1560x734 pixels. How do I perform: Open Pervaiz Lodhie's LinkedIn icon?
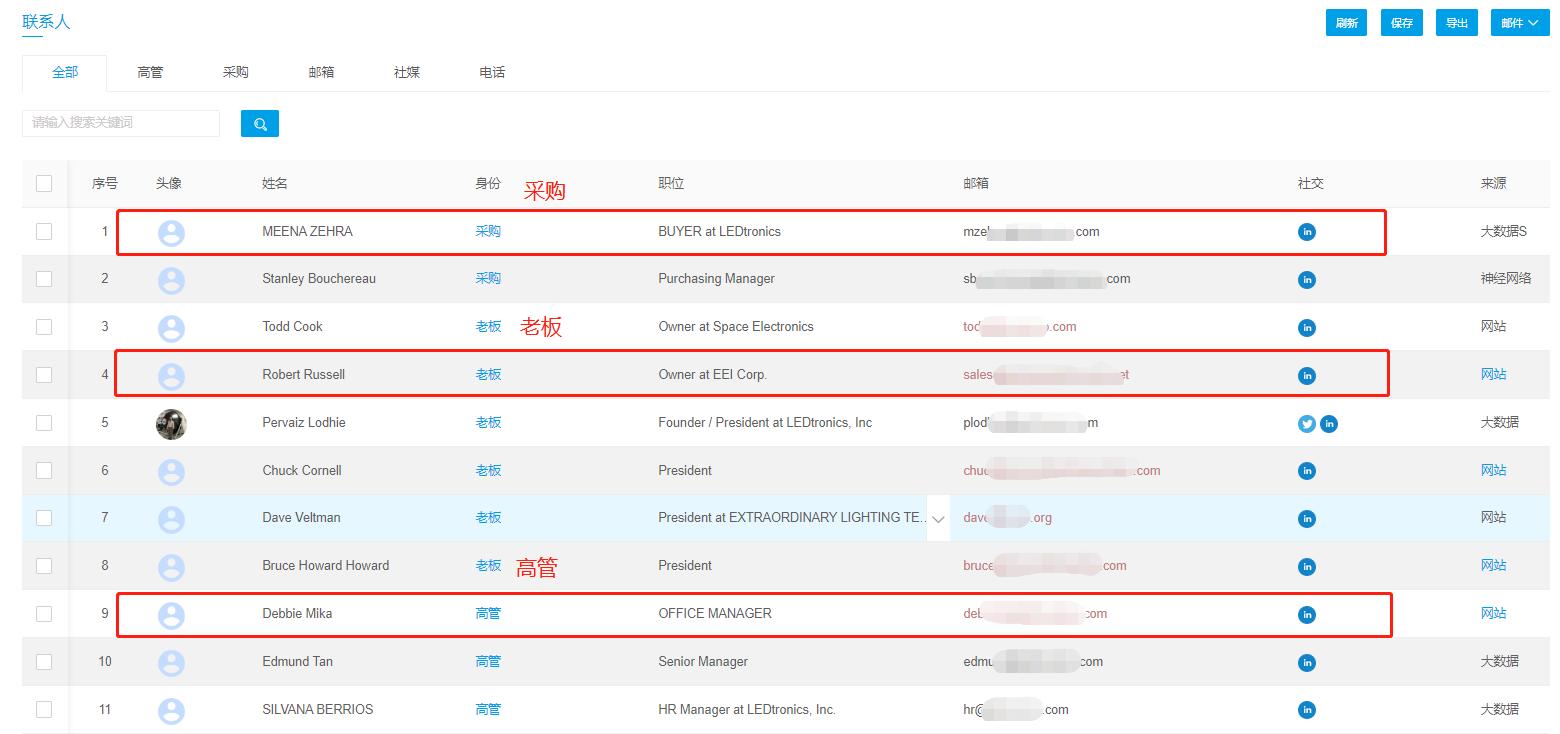click(x=1329, y=423)
